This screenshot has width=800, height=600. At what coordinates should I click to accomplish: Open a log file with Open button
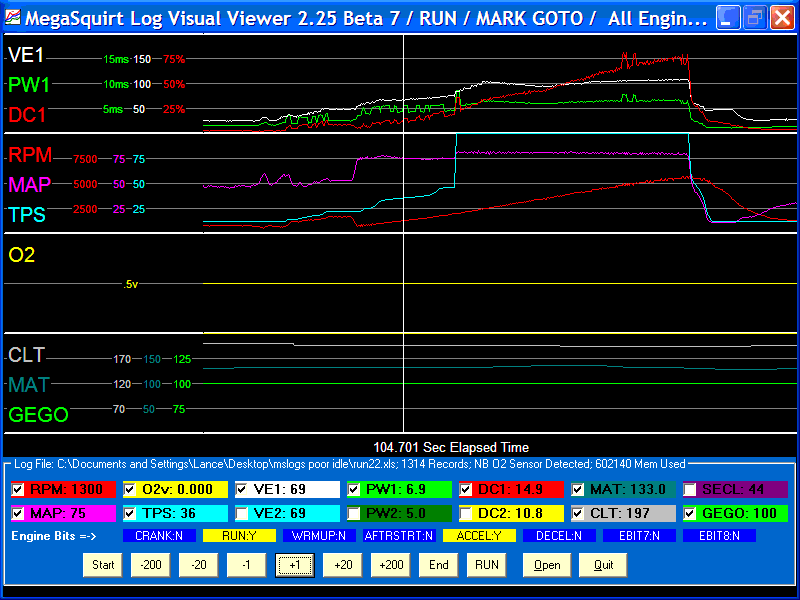(x=546, y=565)
